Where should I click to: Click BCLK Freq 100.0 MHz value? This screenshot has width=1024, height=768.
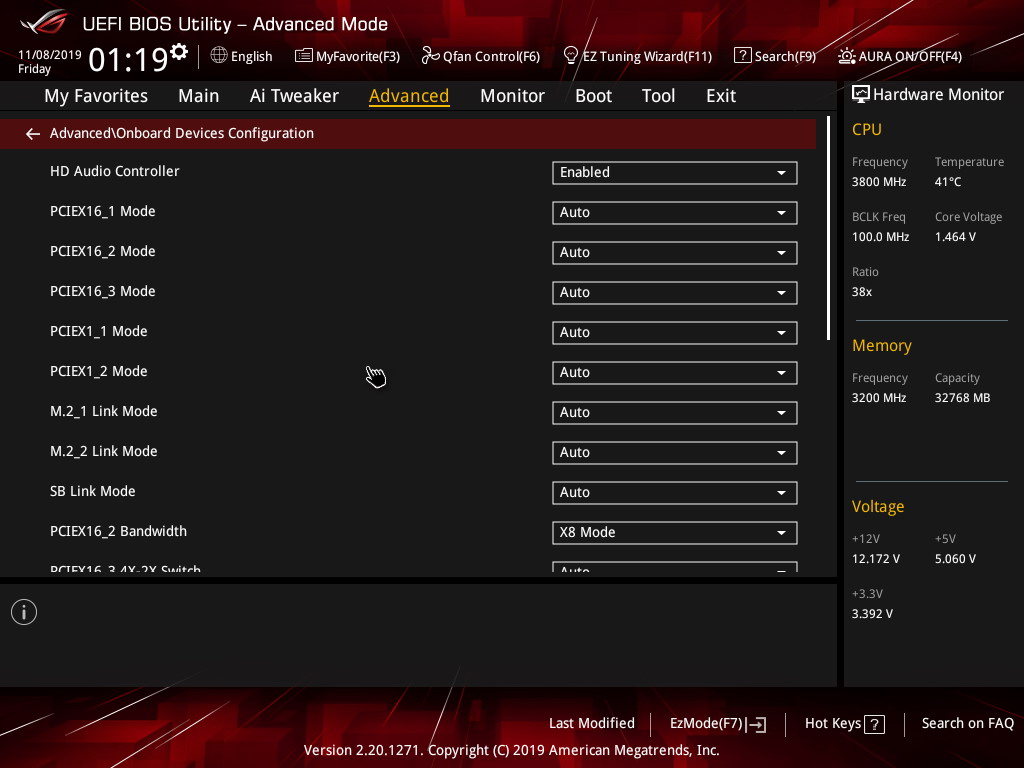pos(880,237)
